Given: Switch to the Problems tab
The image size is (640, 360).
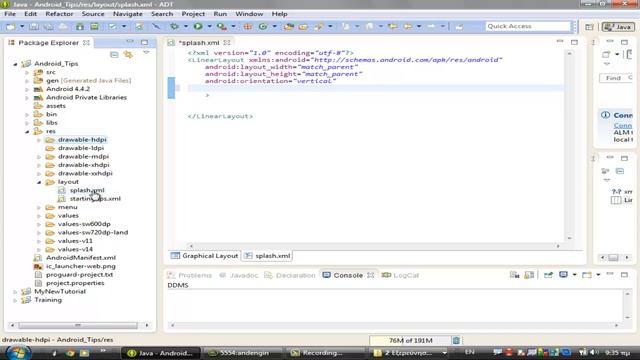Looking at the screenshot, I should [x=190, y=276].
